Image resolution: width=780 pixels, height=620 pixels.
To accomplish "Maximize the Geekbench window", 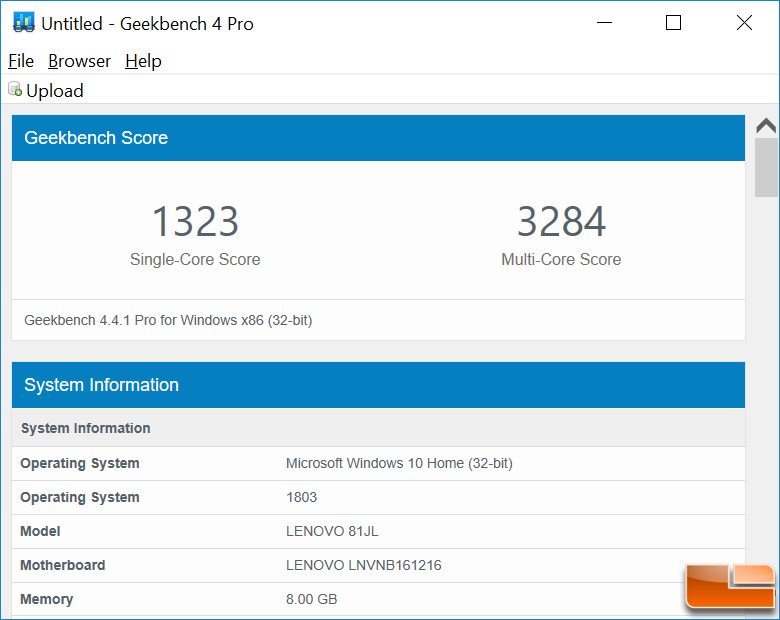I will tap(674, 22).
